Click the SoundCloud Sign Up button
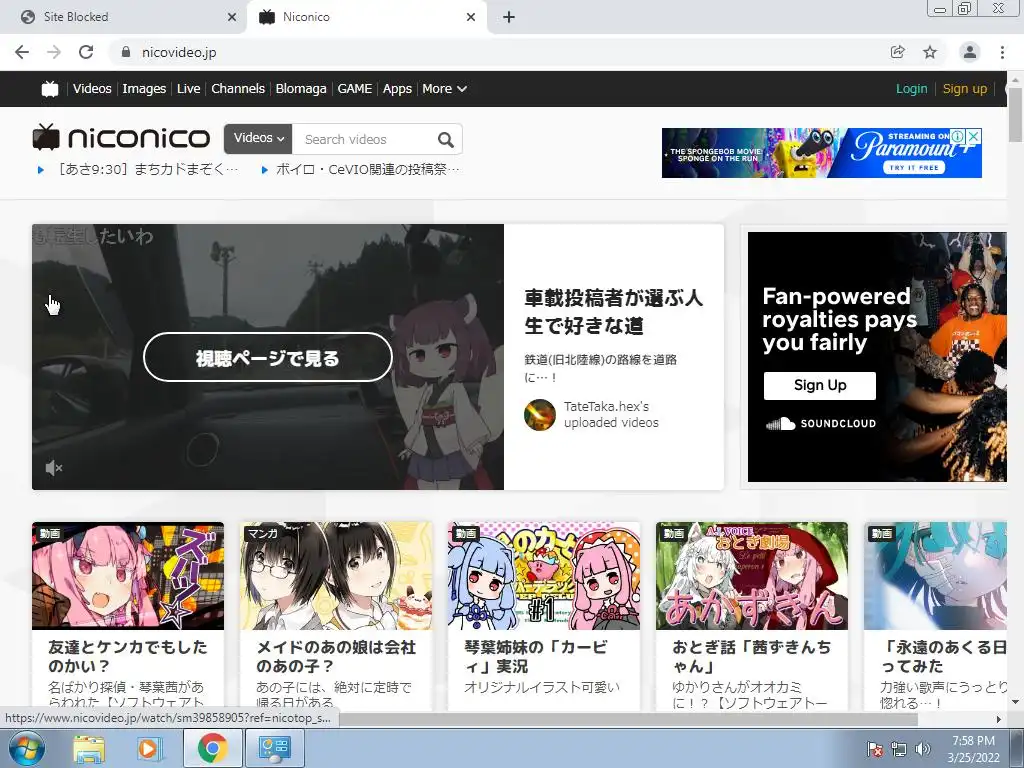1024x768 pixels. coord(820,385)
